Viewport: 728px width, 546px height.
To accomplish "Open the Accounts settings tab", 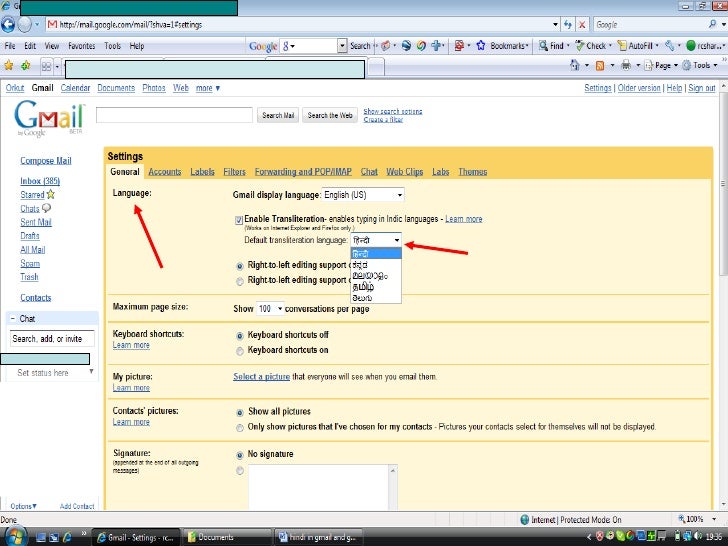I will pyautogui.click(x=165, y=172).
